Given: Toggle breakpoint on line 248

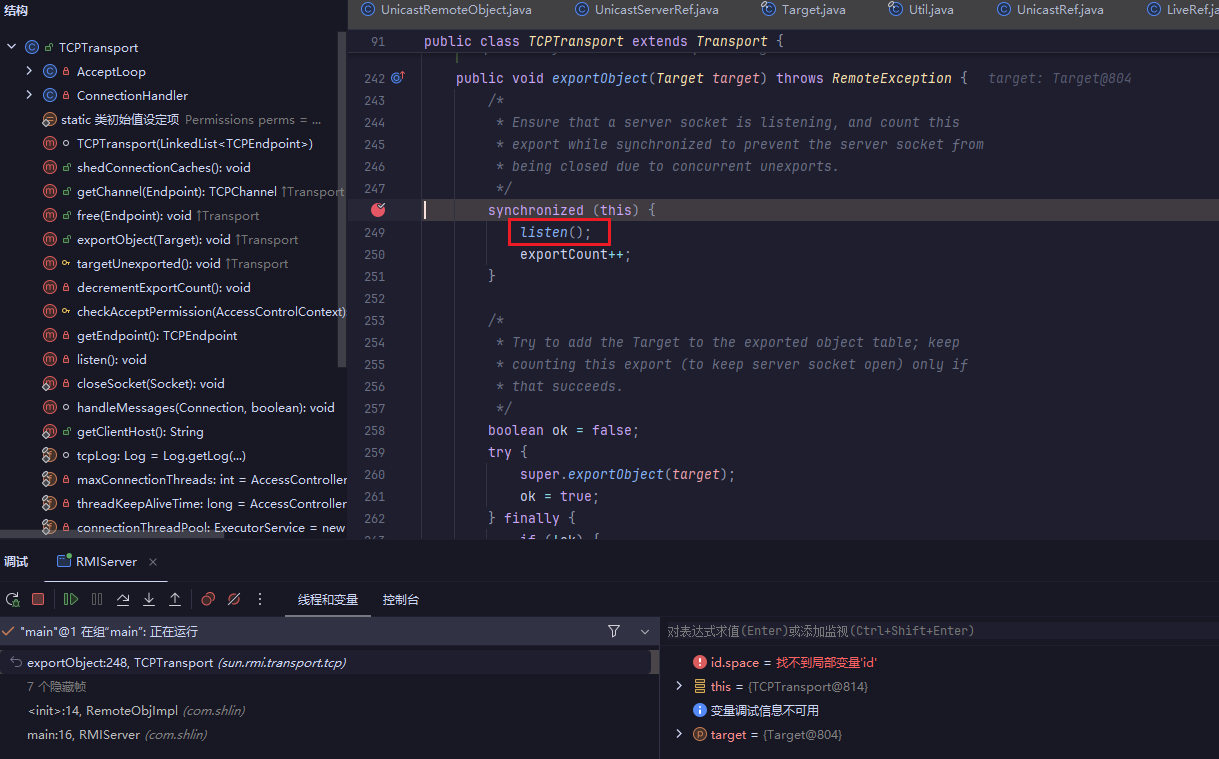Looking at the screenshot, I should pos(378,210).
